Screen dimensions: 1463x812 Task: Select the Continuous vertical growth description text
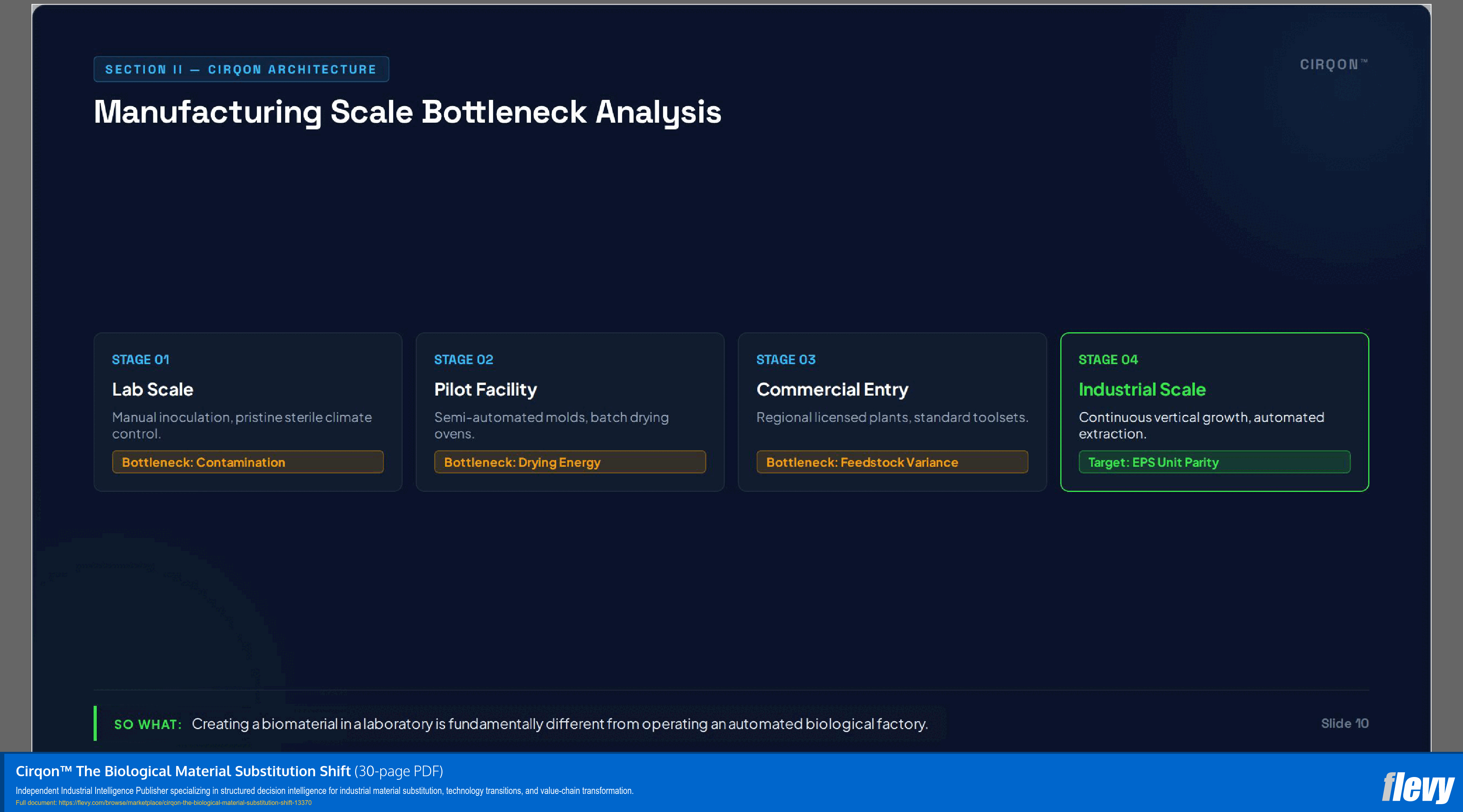pos(1201,425)
